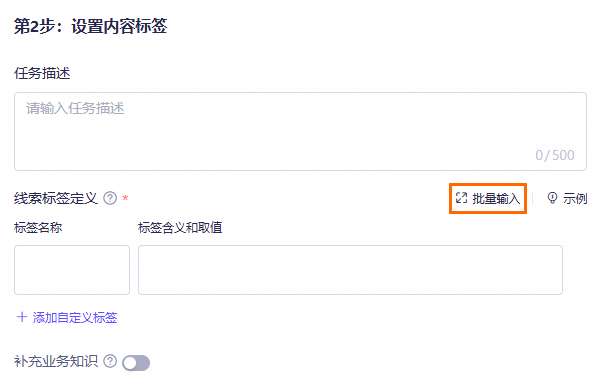
Task: Click the plus icon before 添加自定义标签
Action: click(x=22, y=317)
